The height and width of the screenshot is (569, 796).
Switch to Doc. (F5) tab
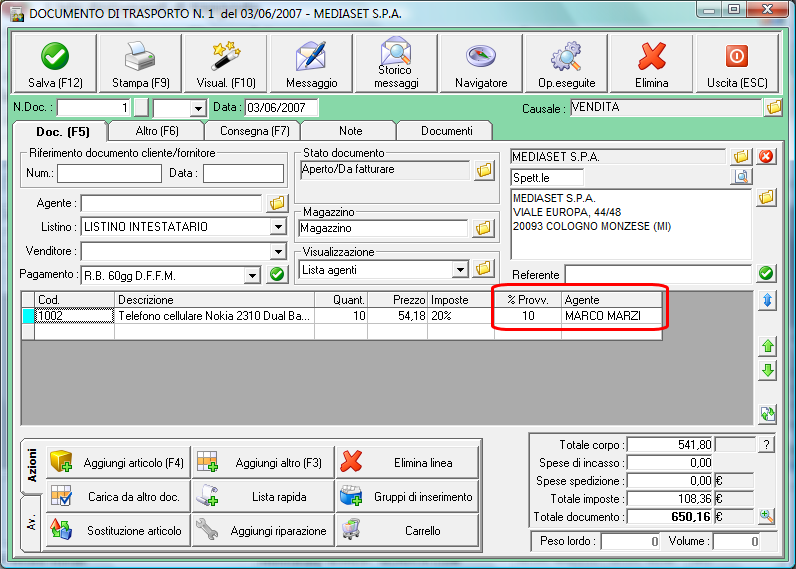point(62,132)
